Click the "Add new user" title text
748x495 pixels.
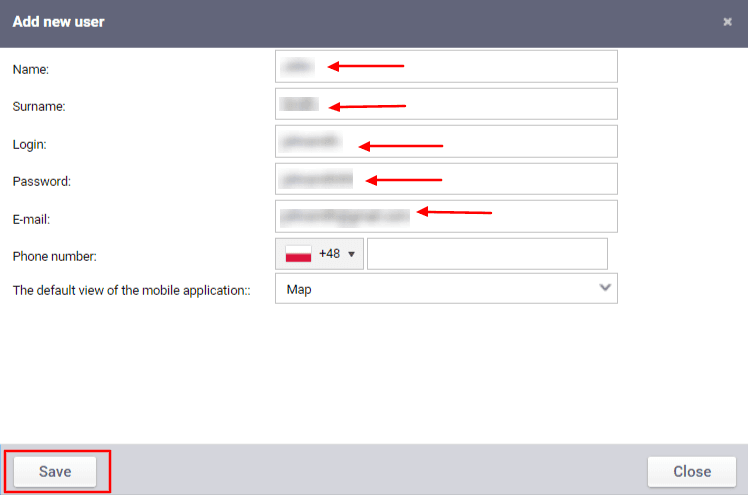58,22
